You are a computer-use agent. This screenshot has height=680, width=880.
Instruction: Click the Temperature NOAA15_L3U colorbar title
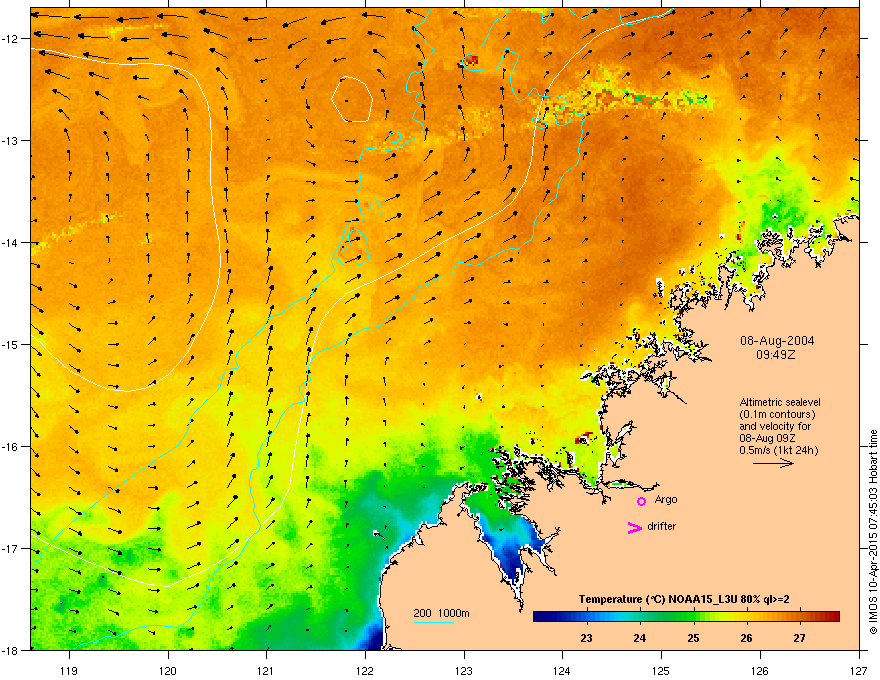coord(684,599)
